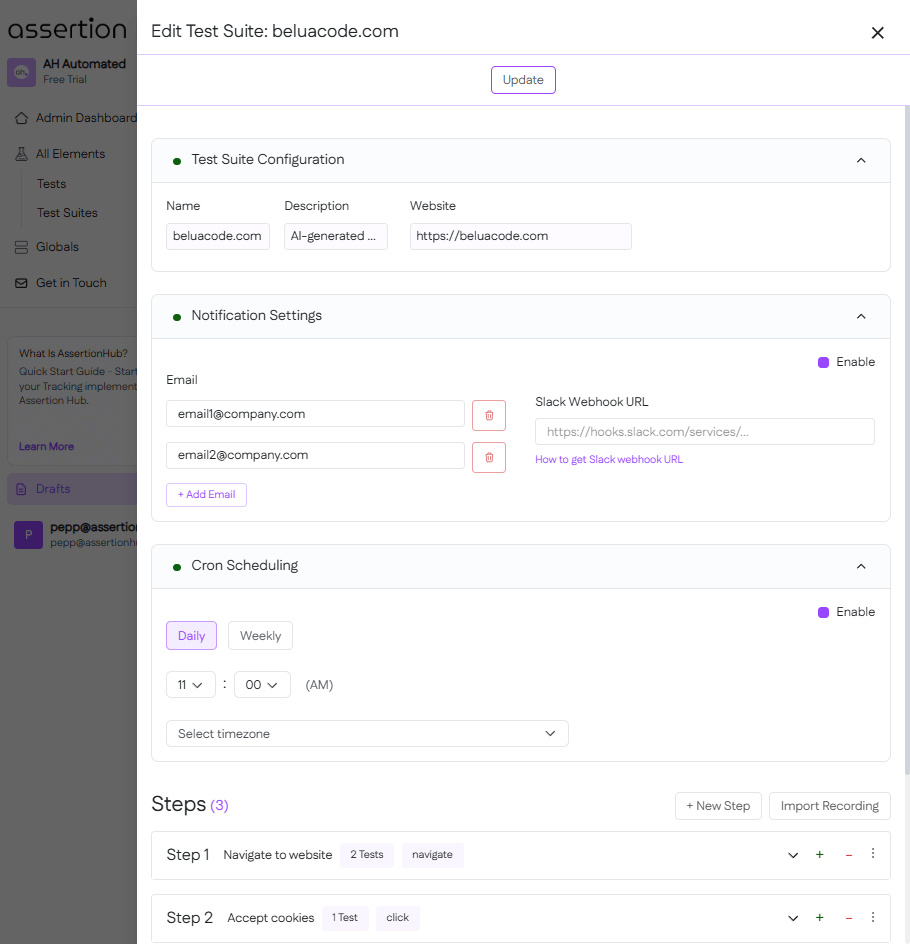Delete email1@company.com using its trash icon
The width and height of the screenshot is (910, 944).
pyautogui.click(x=489, y=415)
